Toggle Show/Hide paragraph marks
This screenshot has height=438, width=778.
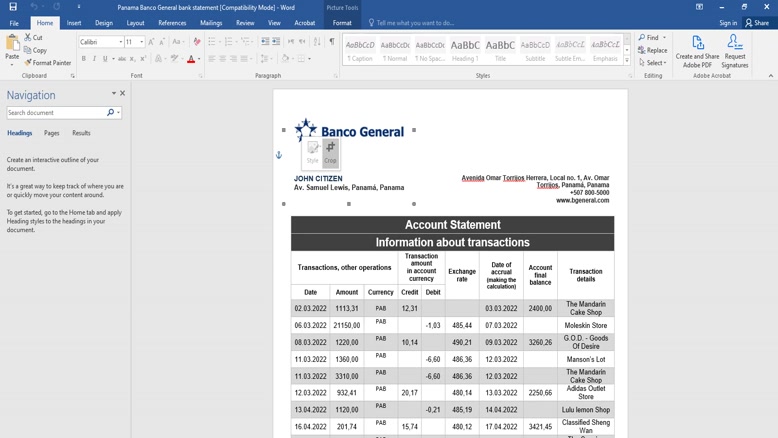point(332,42)
